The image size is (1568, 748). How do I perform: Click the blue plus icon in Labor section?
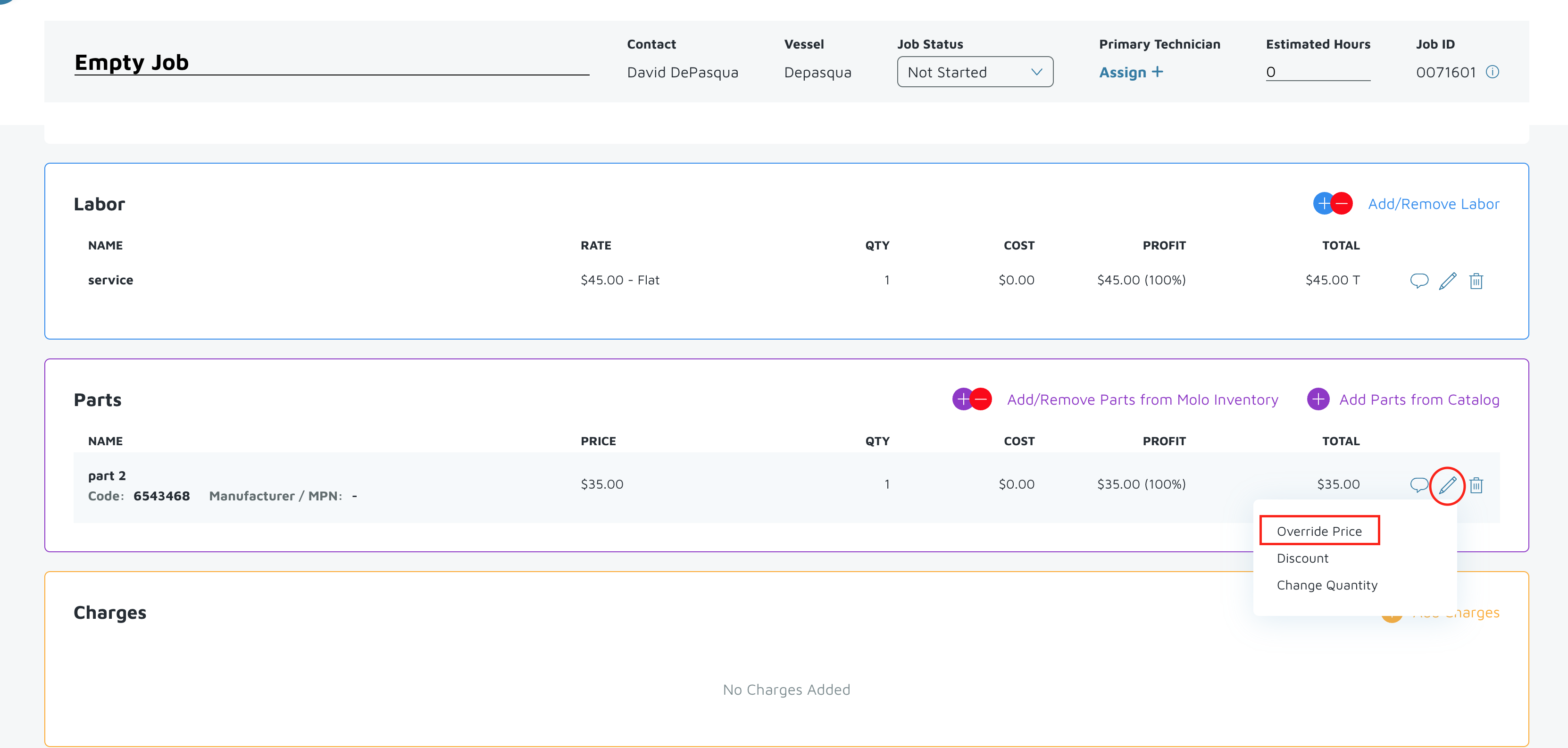point(1323,203)
